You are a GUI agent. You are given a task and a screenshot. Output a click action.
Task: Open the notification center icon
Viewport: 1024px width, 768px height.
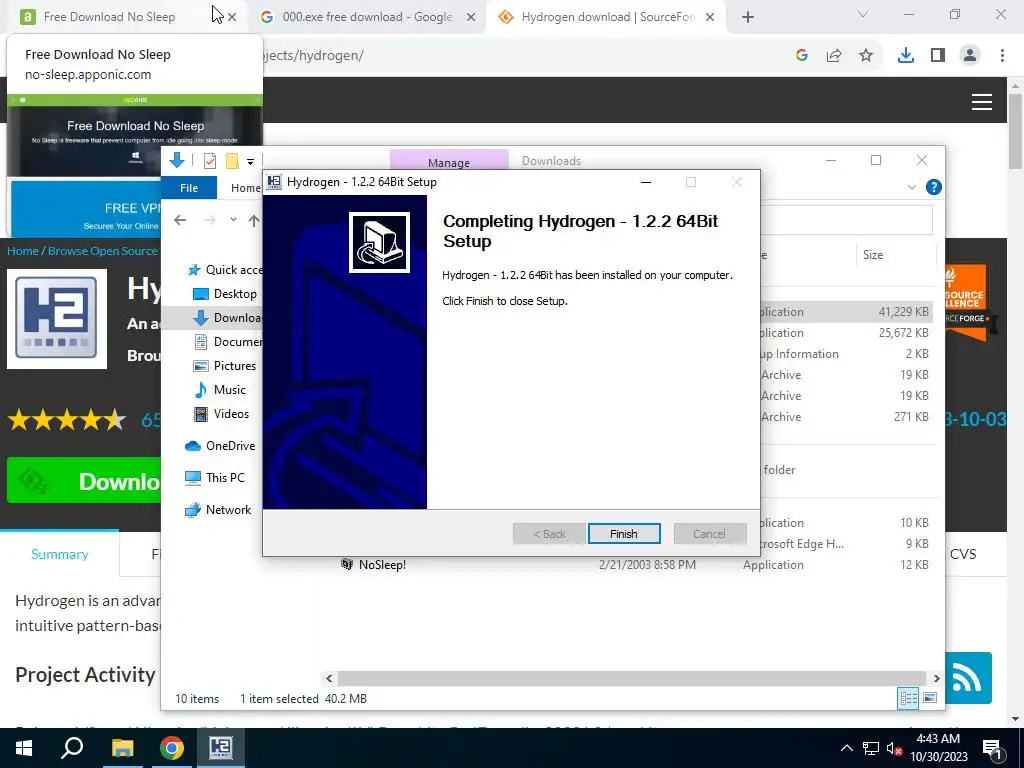click(992, 748)
